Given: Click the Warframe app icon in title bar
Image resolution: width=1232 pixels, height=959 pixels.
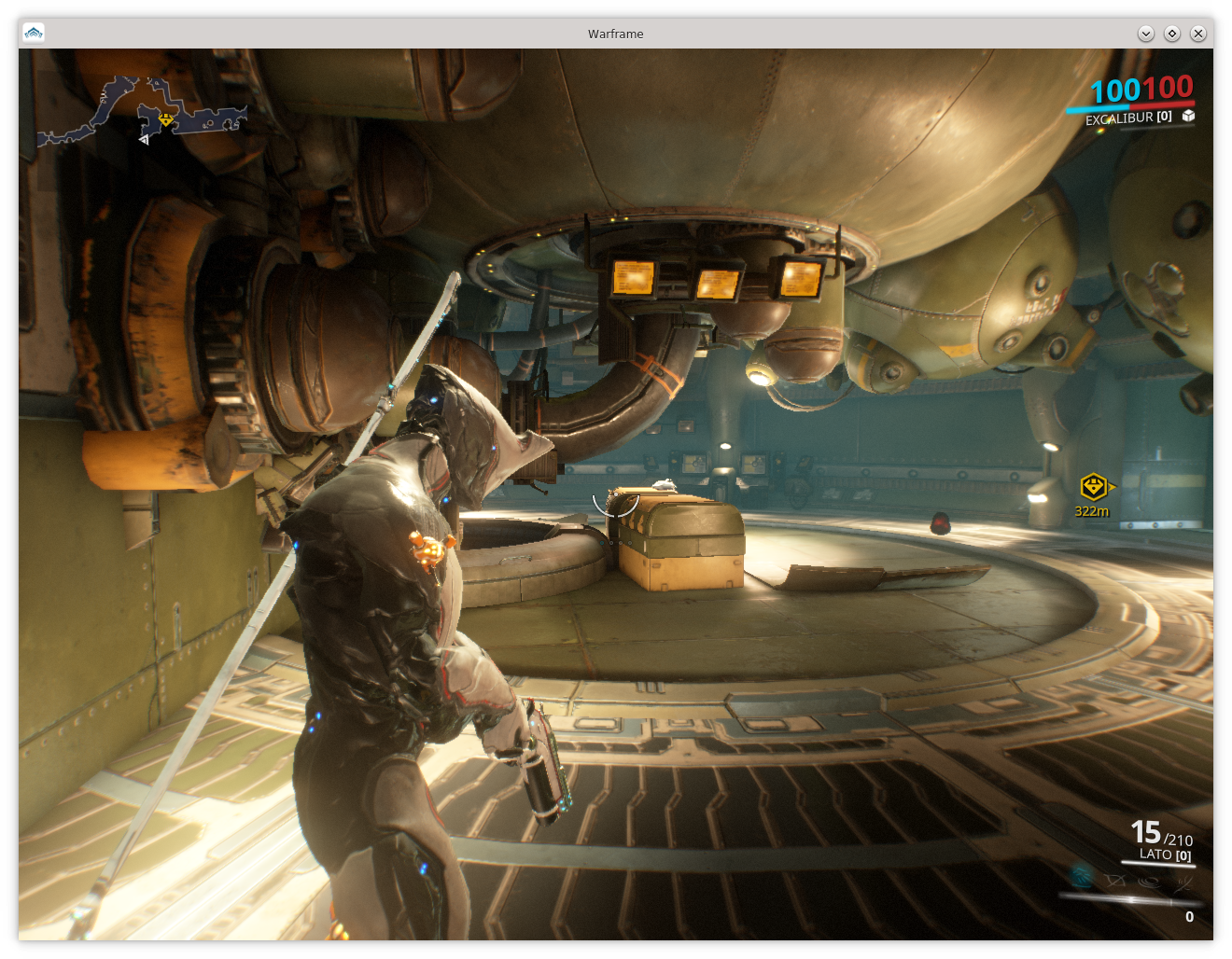Looking at the screenshot, I should [x=34, y=33].
